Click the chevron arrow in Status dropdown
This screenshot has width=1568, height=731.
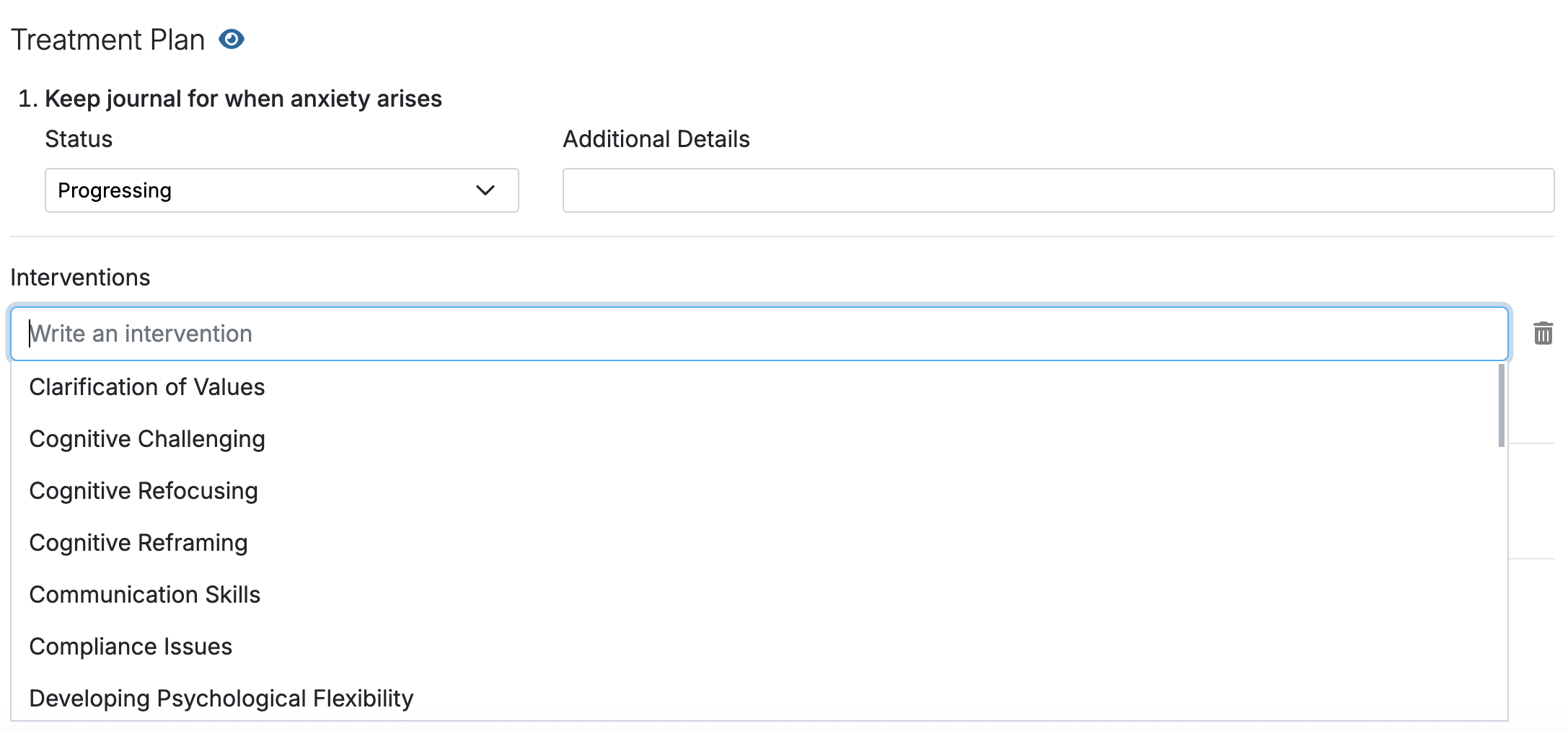485,190
